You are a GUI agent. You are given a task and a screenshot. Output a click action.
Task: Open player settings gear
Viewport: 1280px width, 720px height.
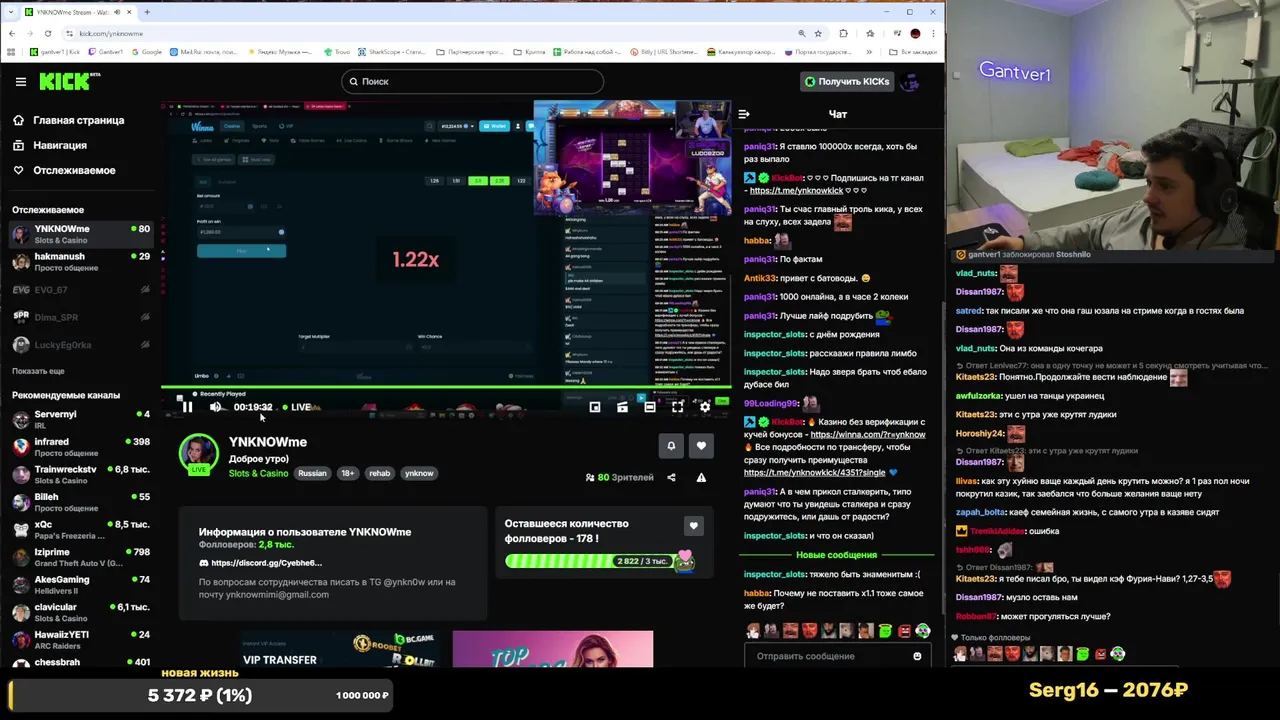[x=705, y=407]
